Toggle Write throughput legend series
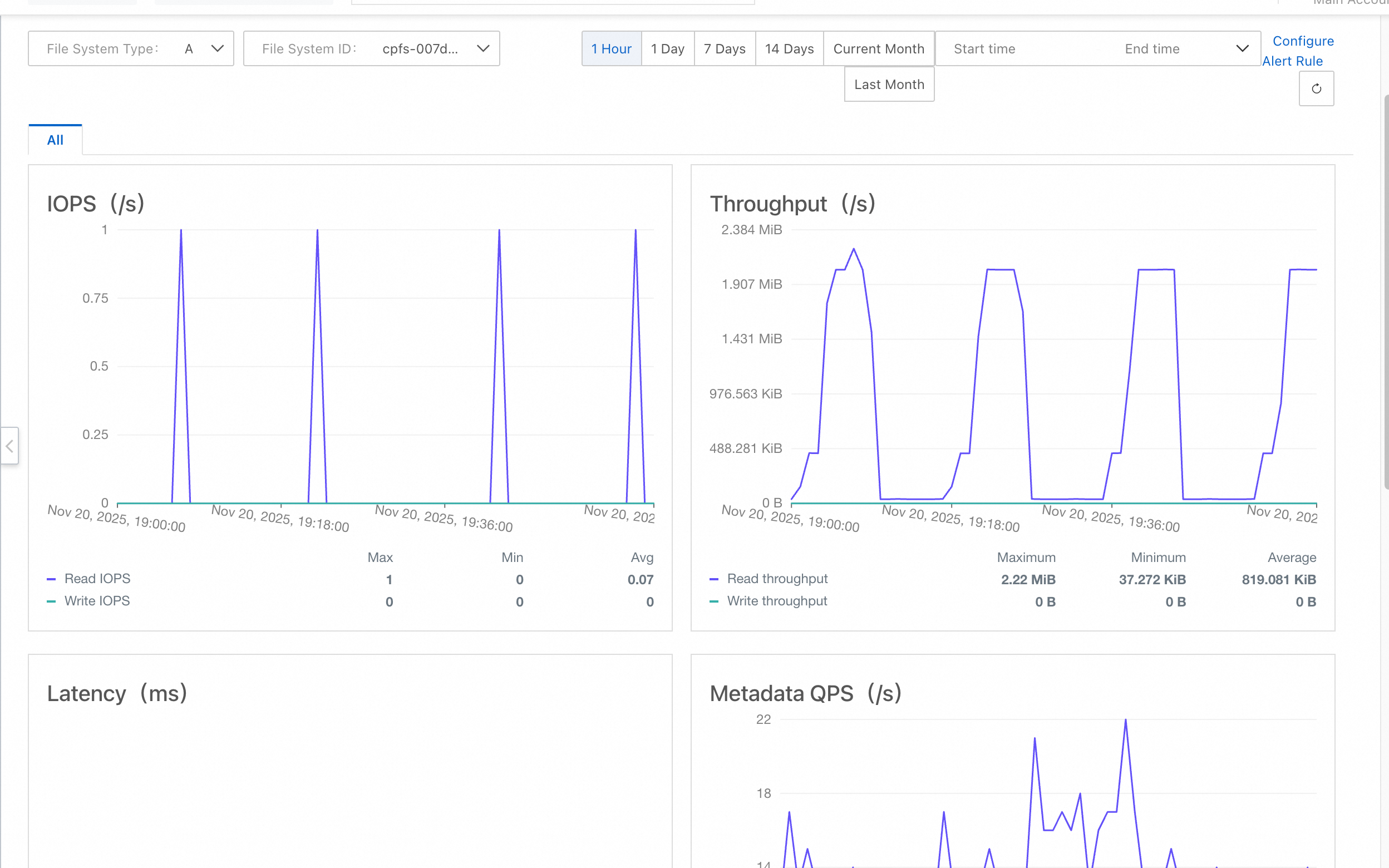Image resolution: width=1389 pixels, height=868 pixels. pyautogui.click(x=769, y=601)
